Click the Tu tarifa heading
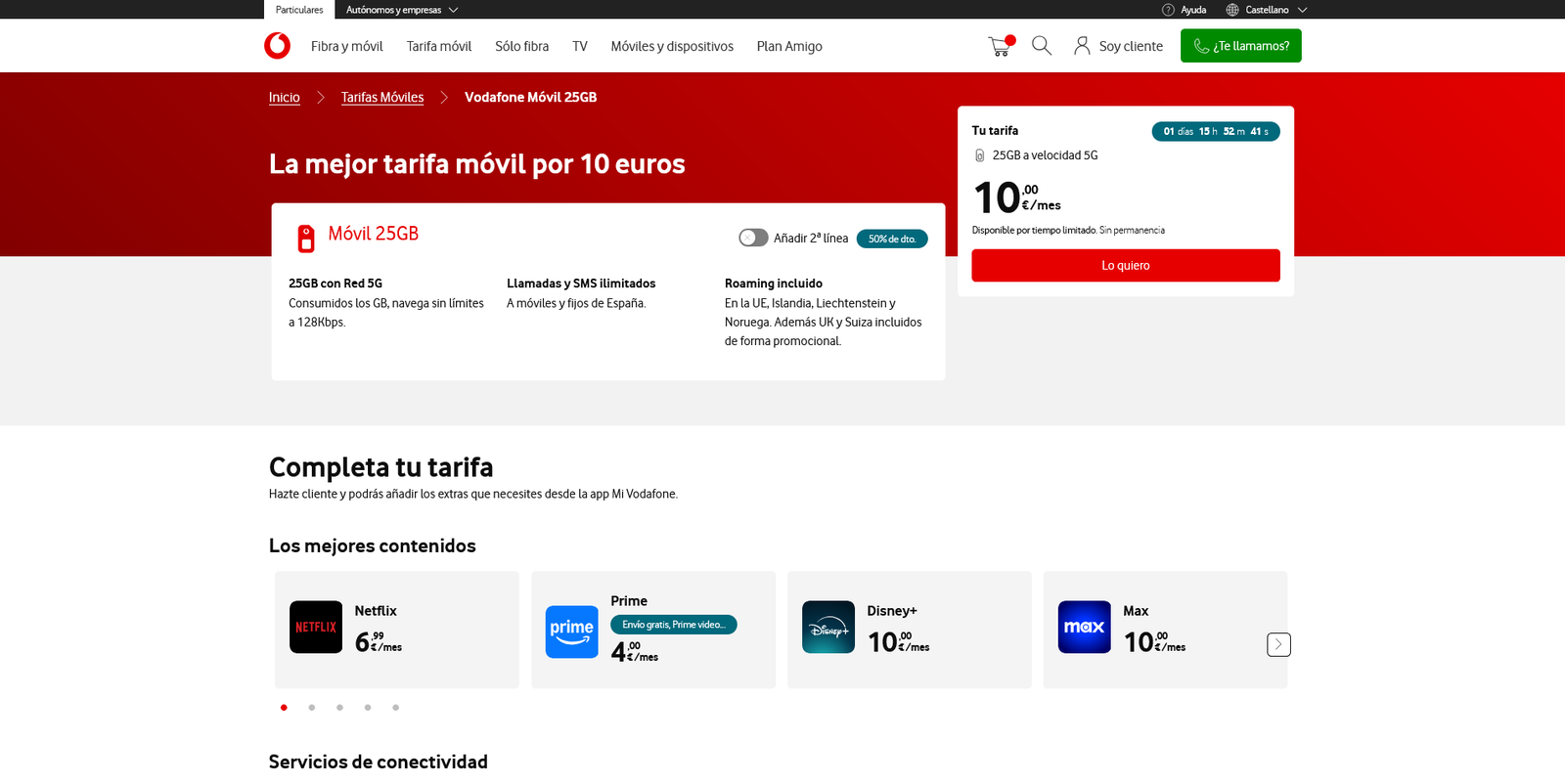Viewport: 1565px width, 784px height. tap(995, 130)
